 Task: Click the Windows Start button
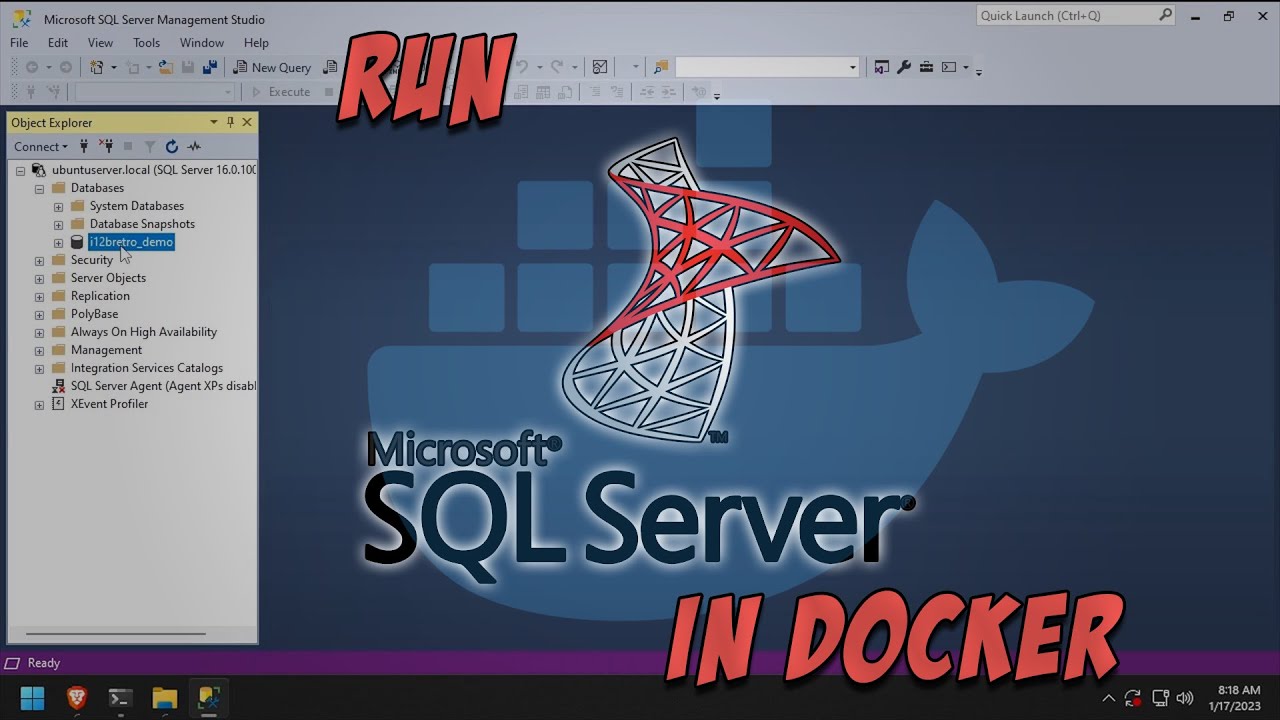32,697
